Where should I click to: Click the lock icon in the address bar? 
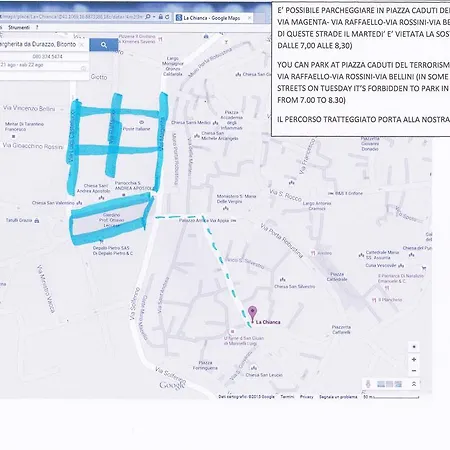pyautogui.click(x=161, y=17)
